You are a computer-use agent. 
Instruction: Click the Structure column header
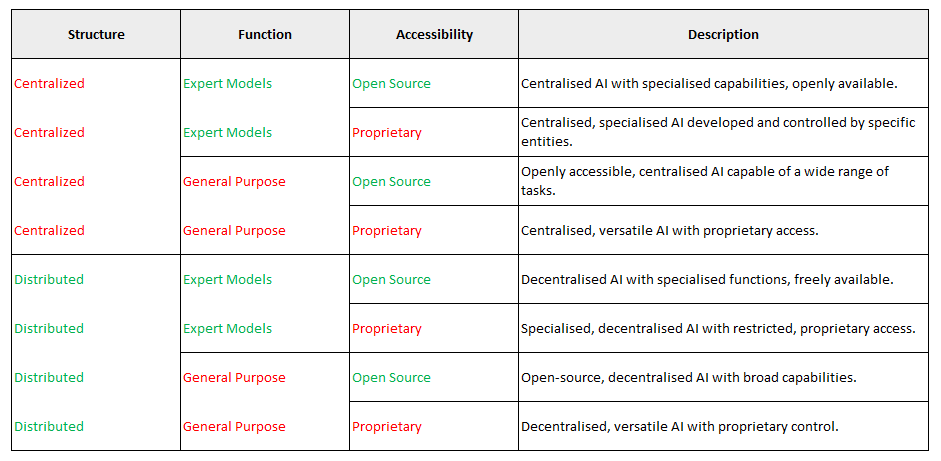point(96,35)
